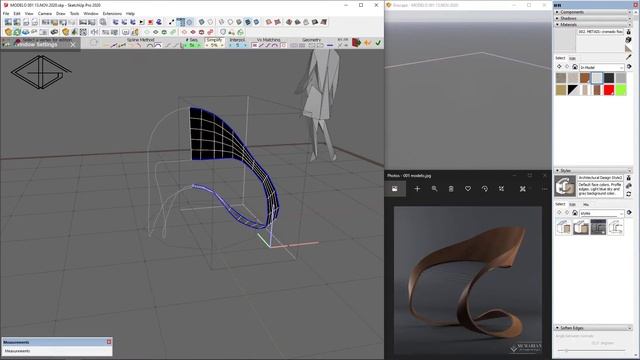Collapse the Styles tray panel
The image size is (640, 360).
coord(593,171)
